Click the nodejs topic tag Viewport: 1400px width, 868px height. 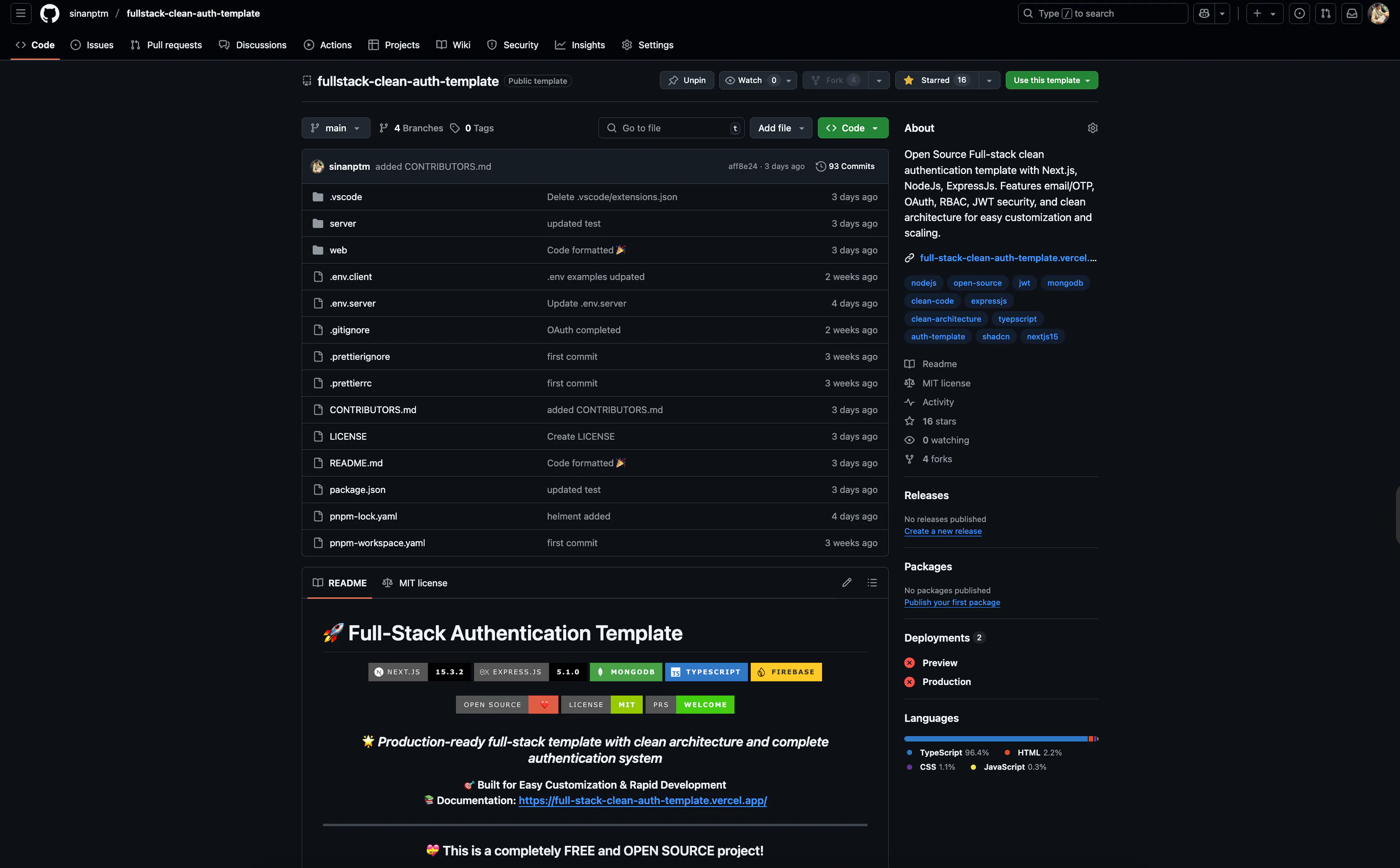tap(923, 283)
